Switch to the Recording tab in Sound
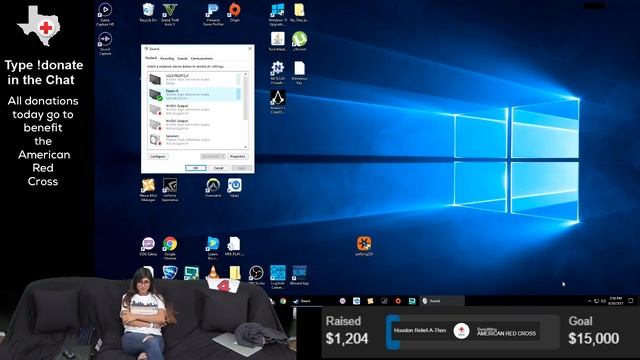 pos(167,58)
